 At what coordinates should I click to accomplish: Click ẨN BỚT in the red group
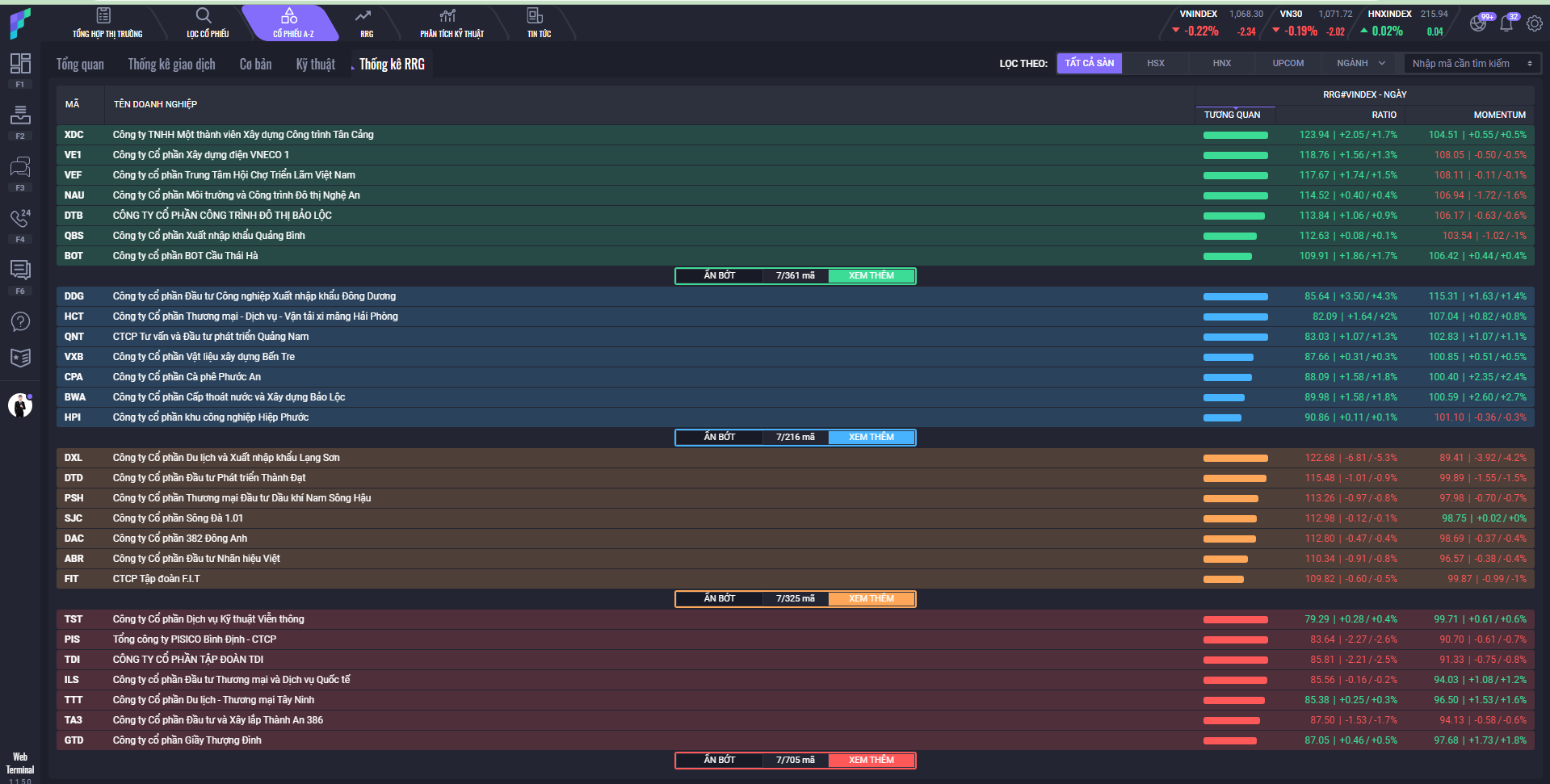pyautogui.click(x=719, y=761)
